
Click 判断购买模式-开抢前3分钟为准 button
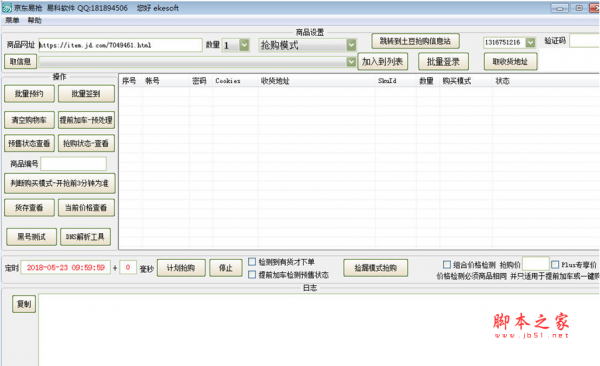click(60, 183)
